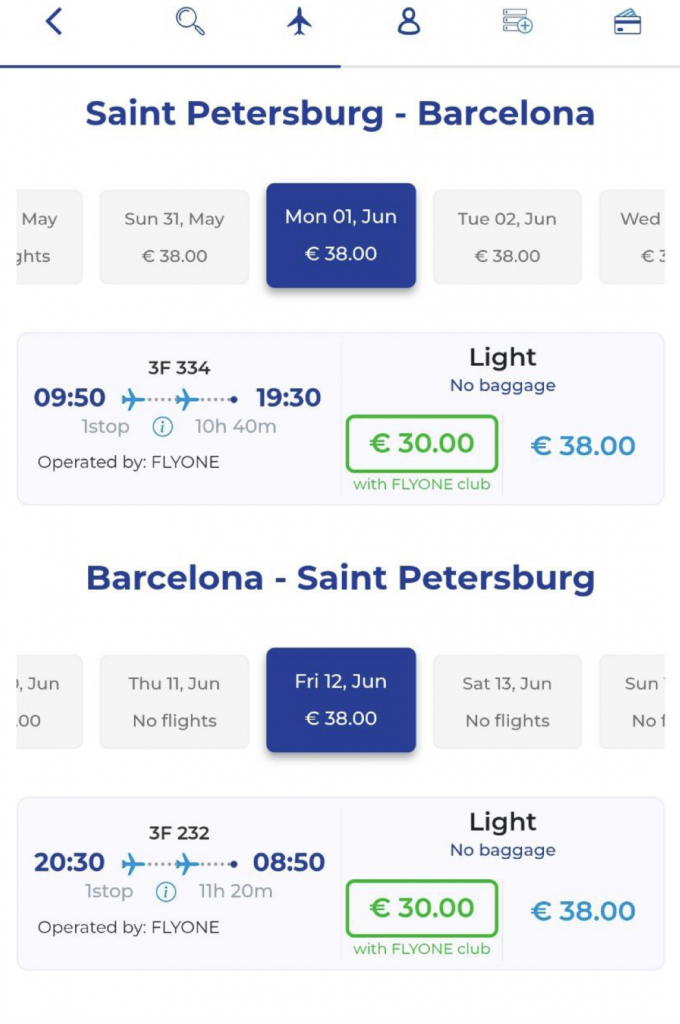Choose the Fri 12, Jun return date

341,699
